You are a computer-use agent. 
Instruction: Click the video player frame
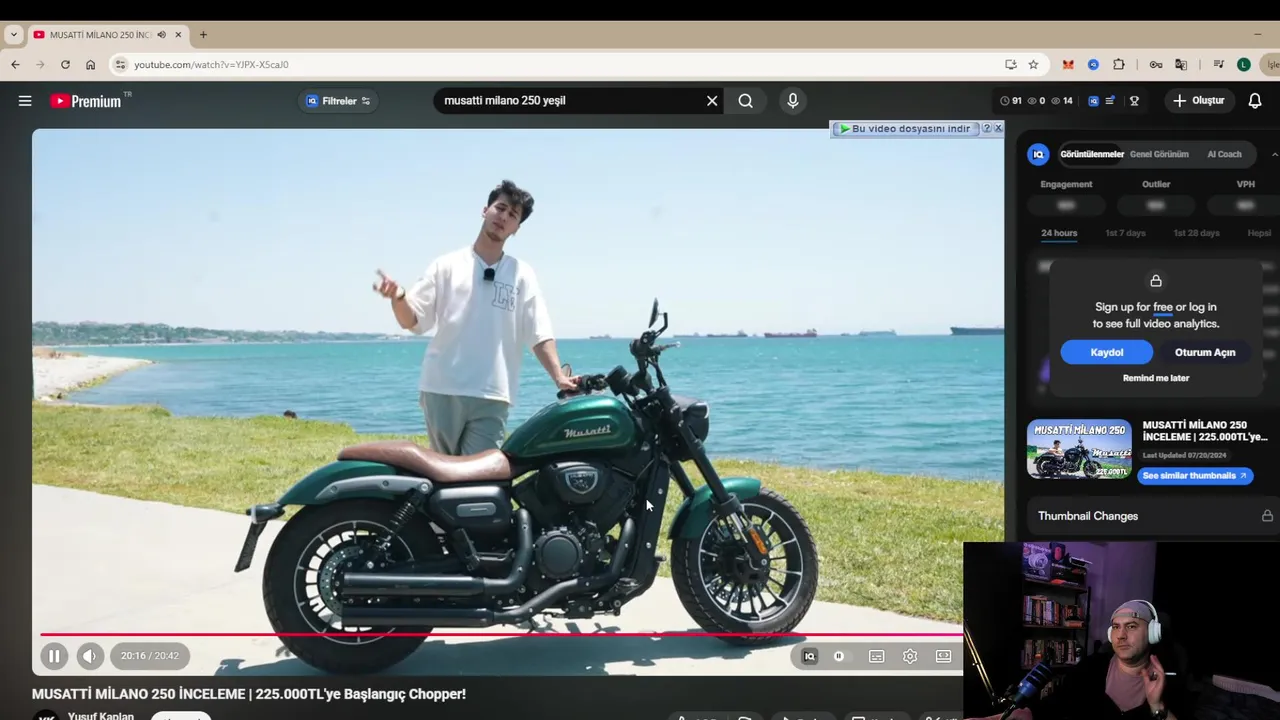pos(518,400)
